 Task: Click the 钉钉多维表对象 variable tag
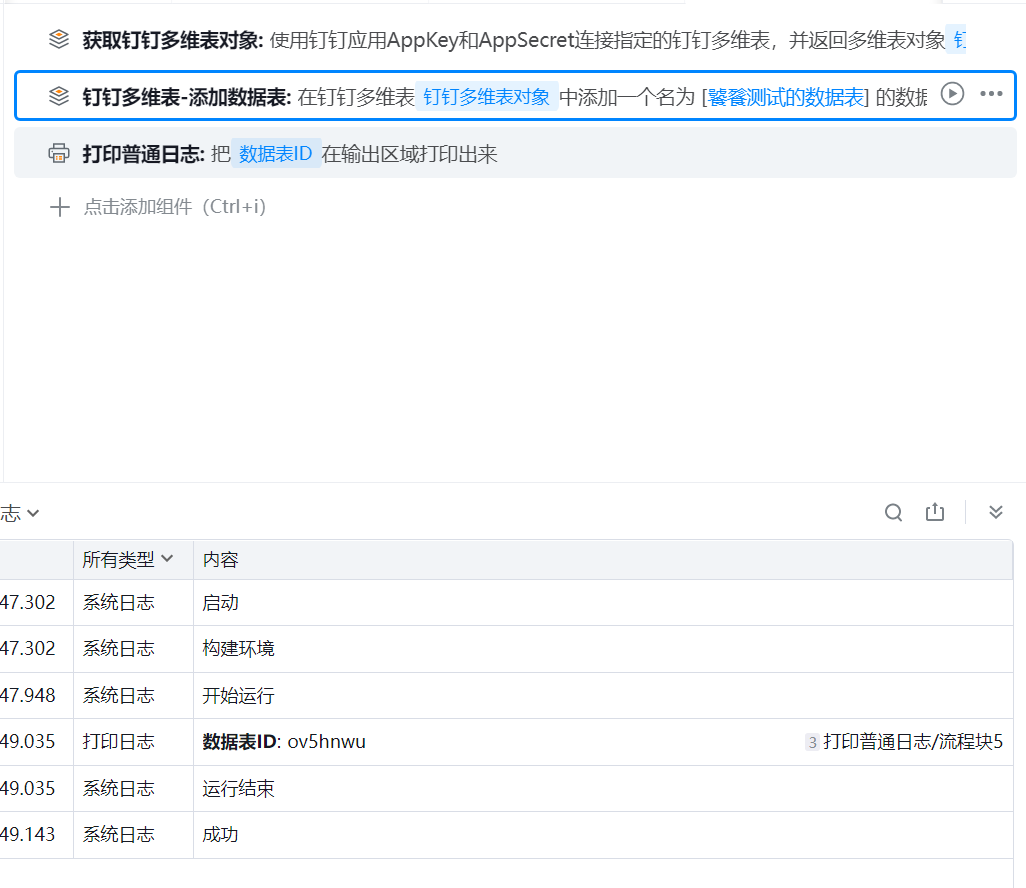tap(486, 96)
